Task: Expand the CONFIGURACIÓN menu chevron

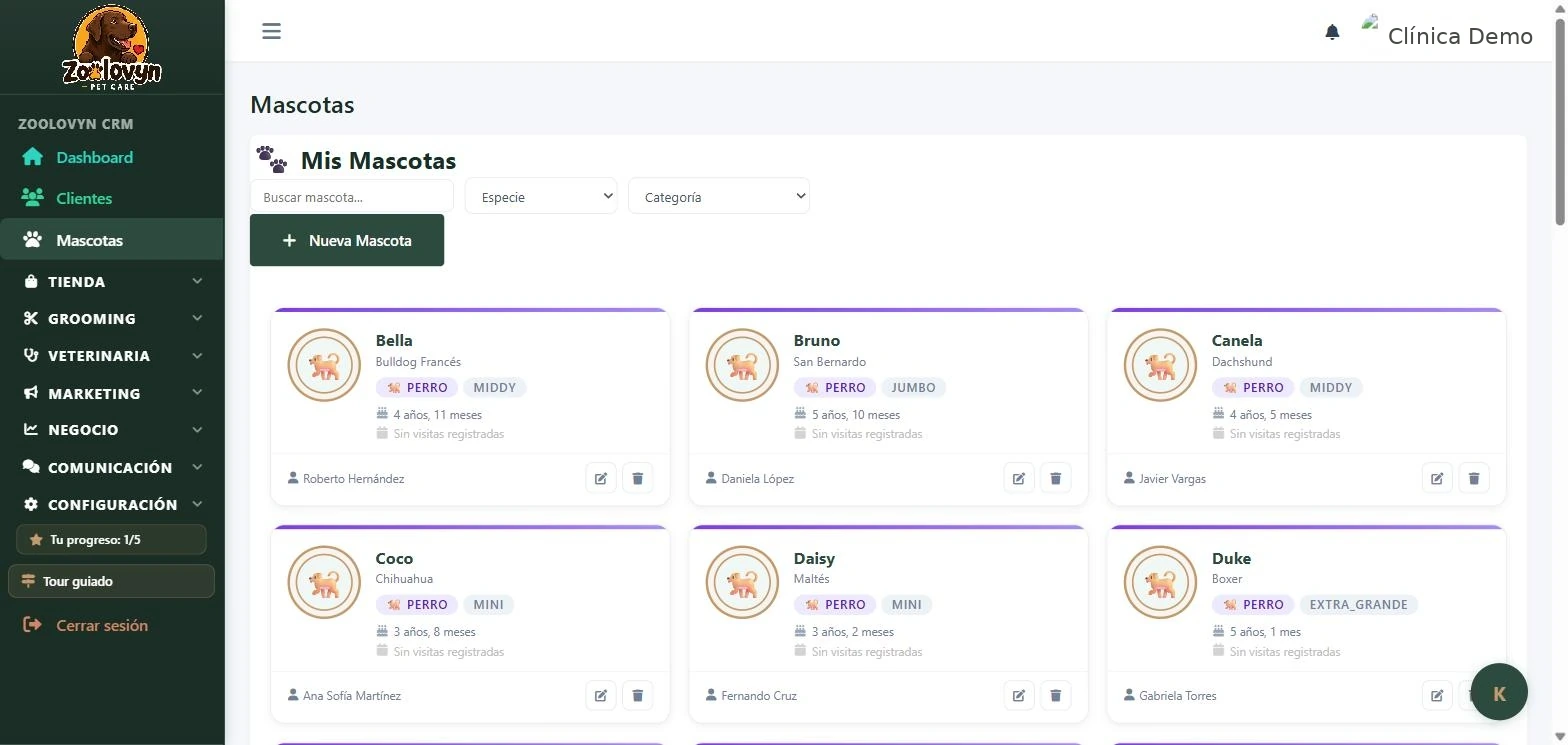Action: (197, 504)
